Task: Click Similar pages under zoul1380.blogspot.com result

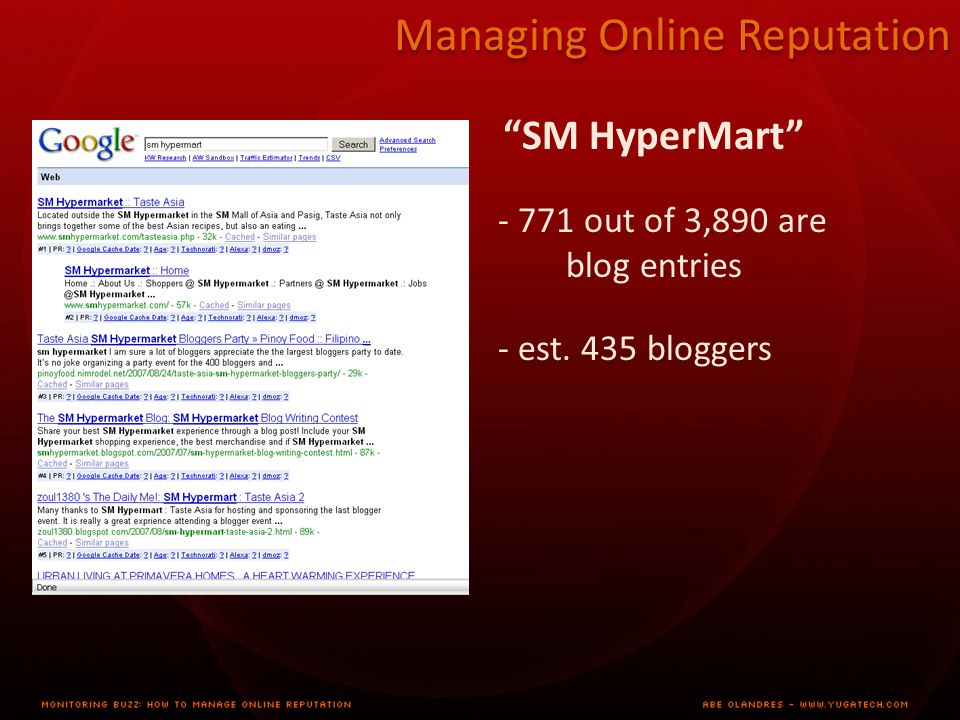Action: 102,542
